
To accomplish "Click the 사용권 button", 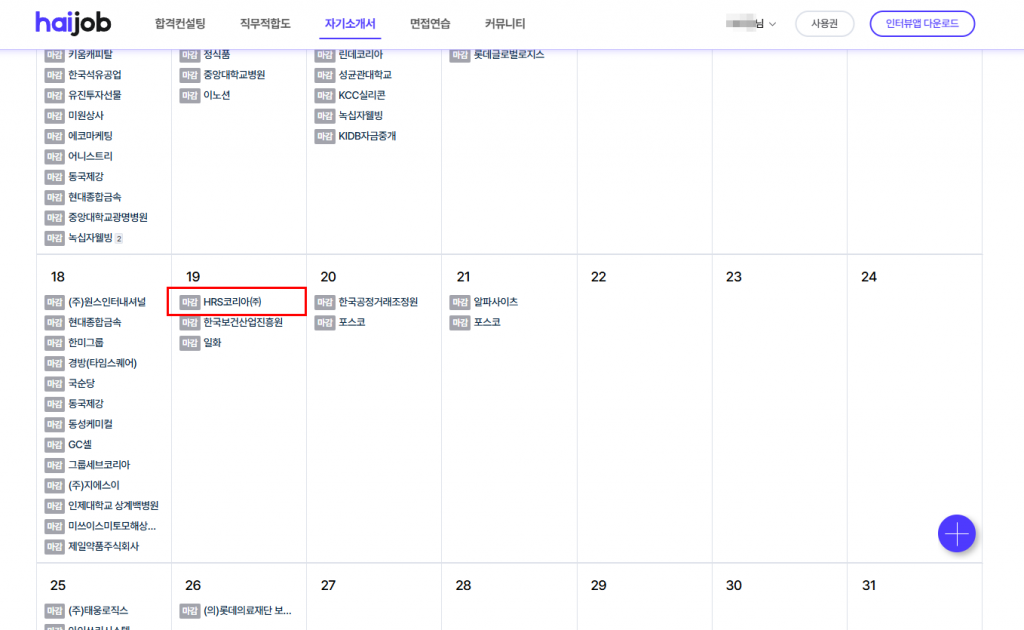I will tap(824, 24).
